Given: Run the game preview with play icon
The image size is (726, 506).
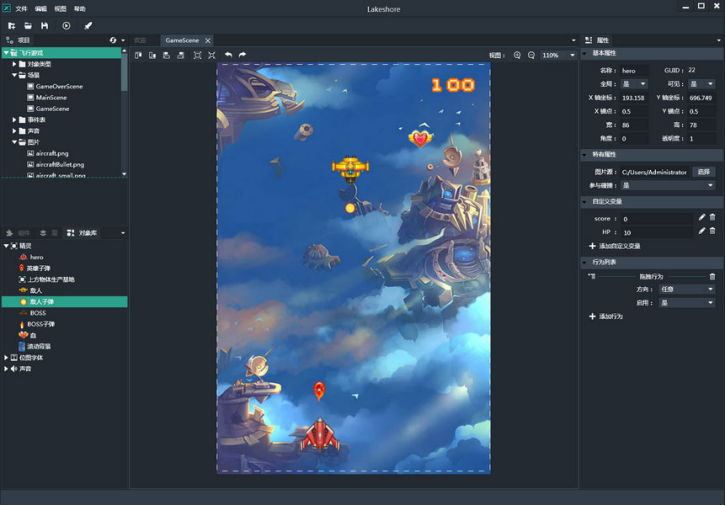Looking at the screenshot, I should 66,26.
